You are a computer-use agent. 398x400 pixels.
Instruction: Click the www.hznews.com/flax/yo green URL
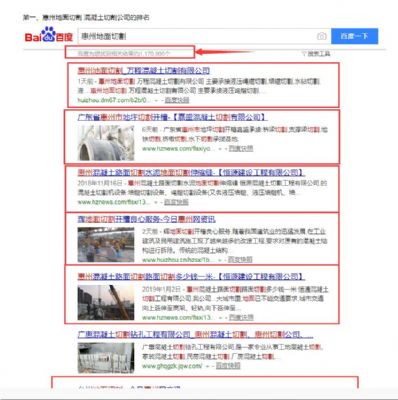click(178, 149)
